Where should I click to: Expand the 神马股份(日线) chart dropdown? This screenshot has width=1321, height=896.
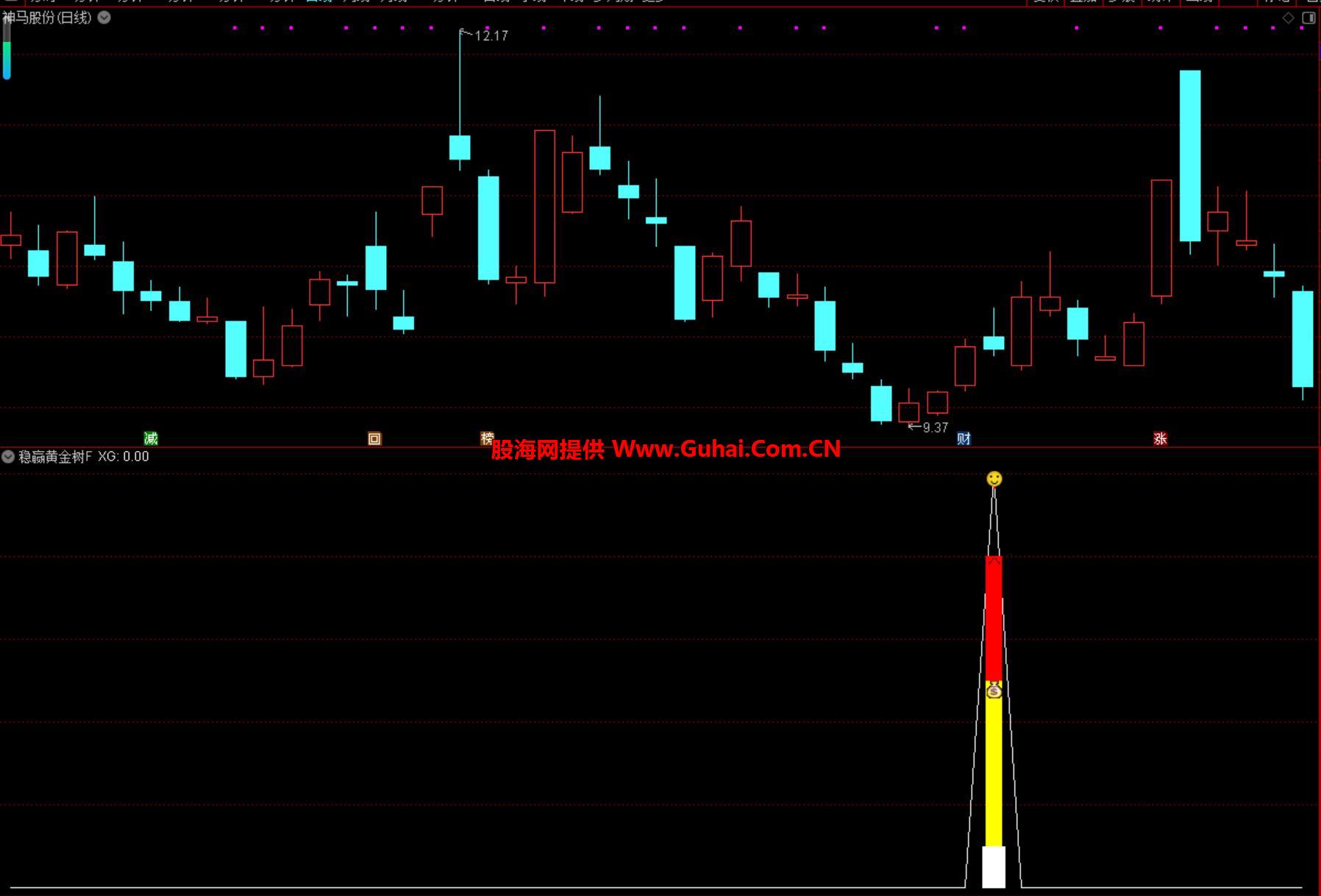[x=104, y=18]
